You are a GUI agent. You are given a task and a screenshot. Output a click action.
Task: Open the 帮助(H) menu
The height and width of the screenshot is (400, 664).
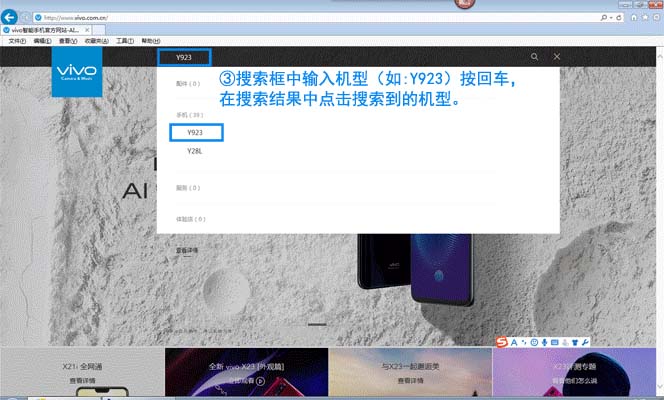(151, 41)
